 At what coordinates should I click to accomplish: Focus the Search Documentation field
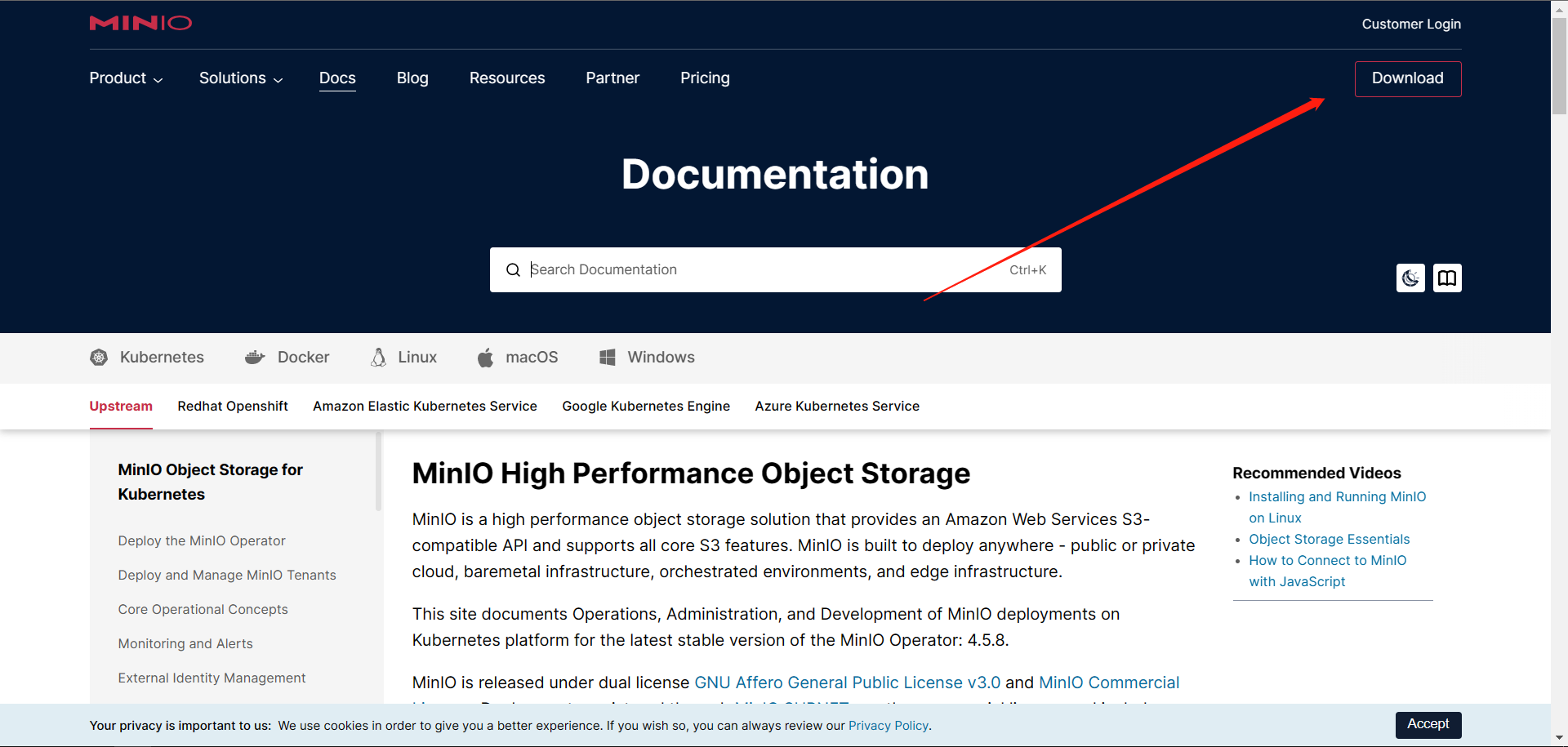tap(775, 270)
